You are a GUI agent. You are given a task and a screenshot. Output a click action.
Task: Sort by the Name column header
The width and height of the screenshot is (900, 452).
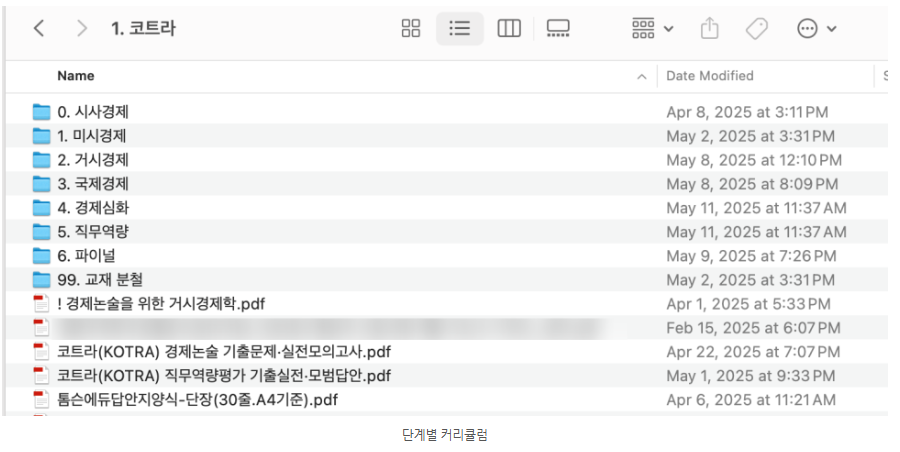76,76
